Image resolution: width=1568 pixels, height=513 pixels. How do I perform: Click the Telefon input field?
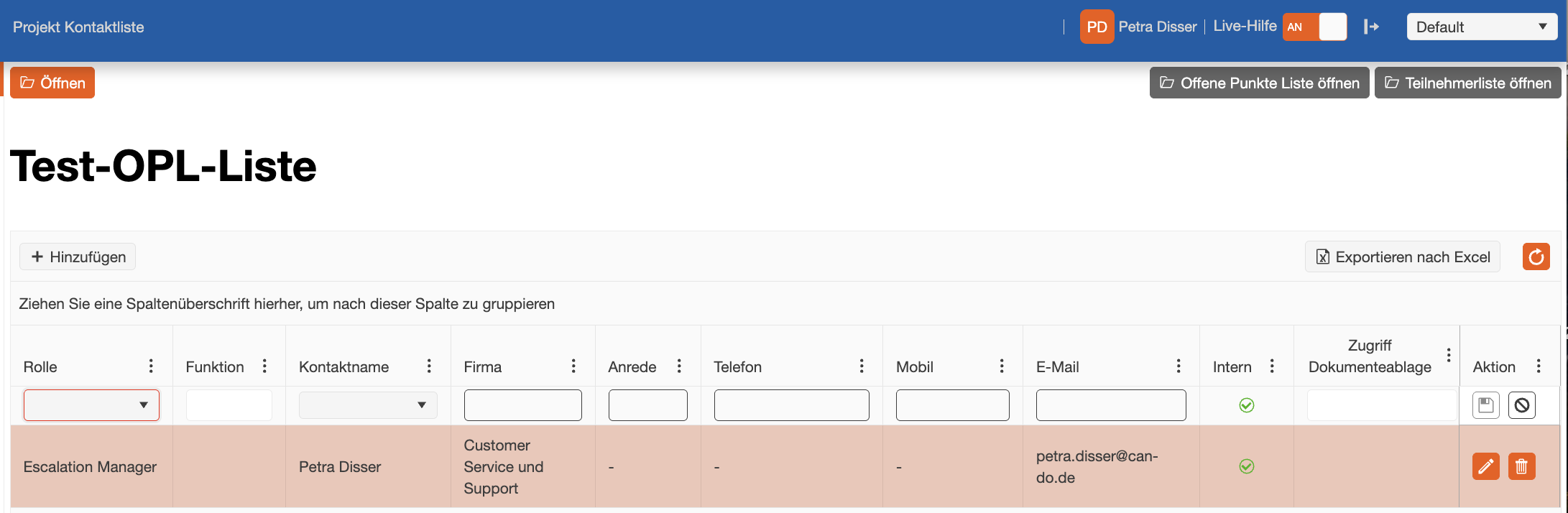791,405
